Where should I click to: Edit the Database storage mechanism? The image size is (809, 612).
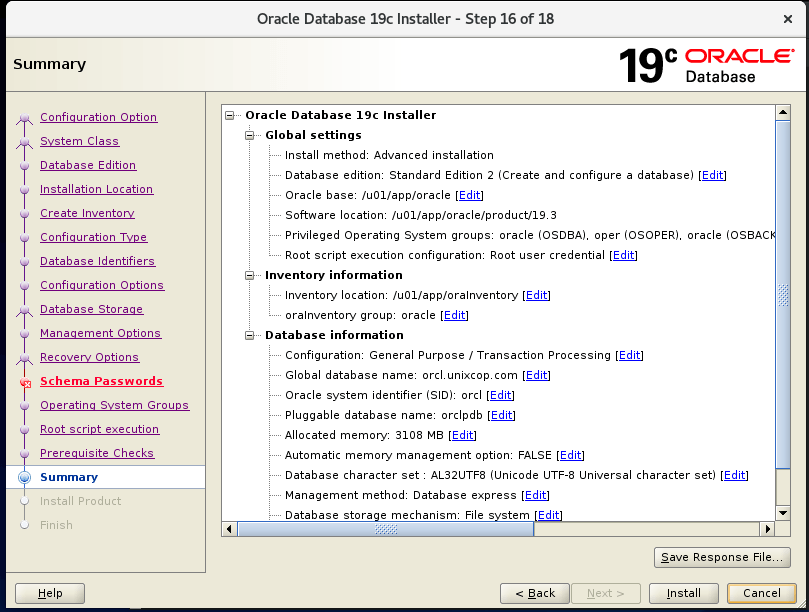[548, 515]
